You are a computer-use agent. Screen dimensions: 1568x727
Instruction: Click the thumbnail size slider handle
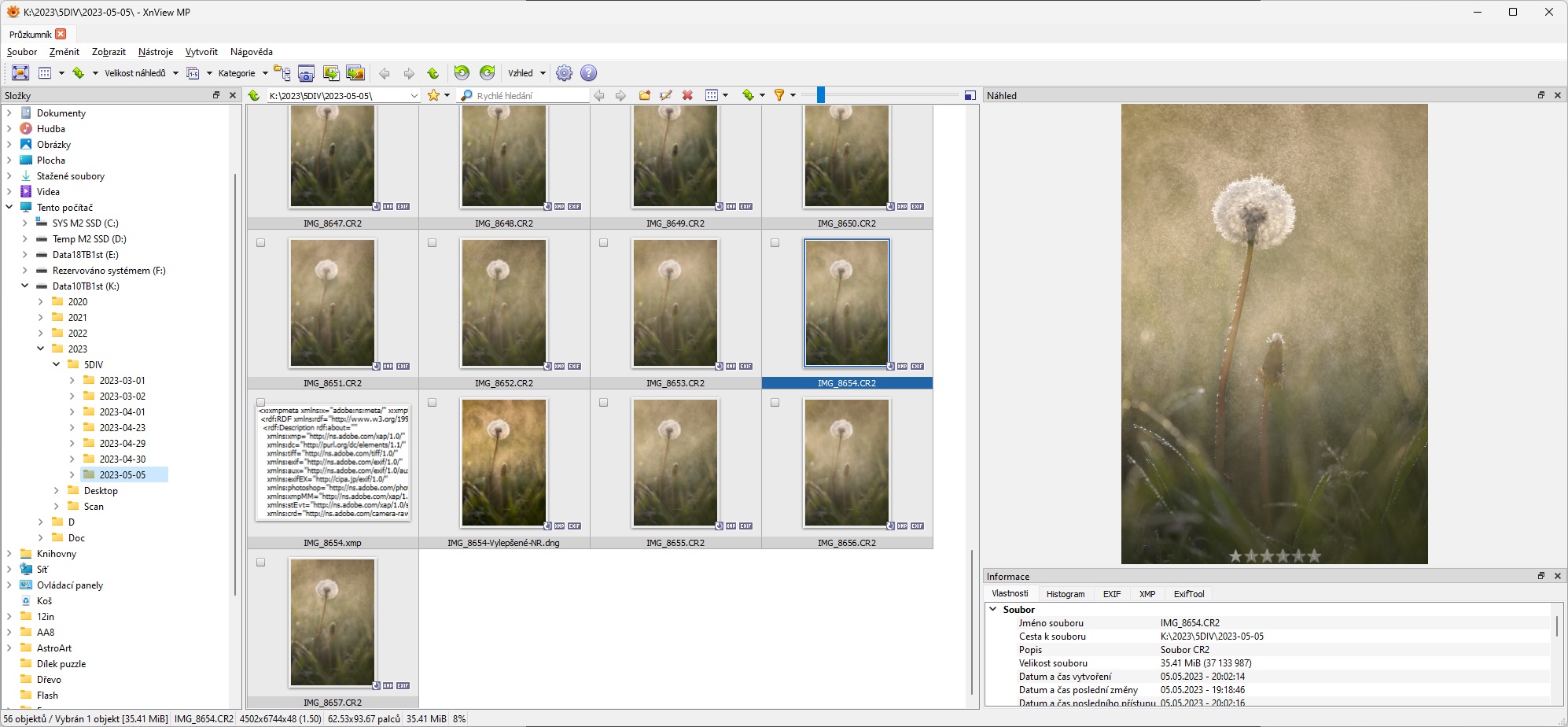tap(820, 95)
